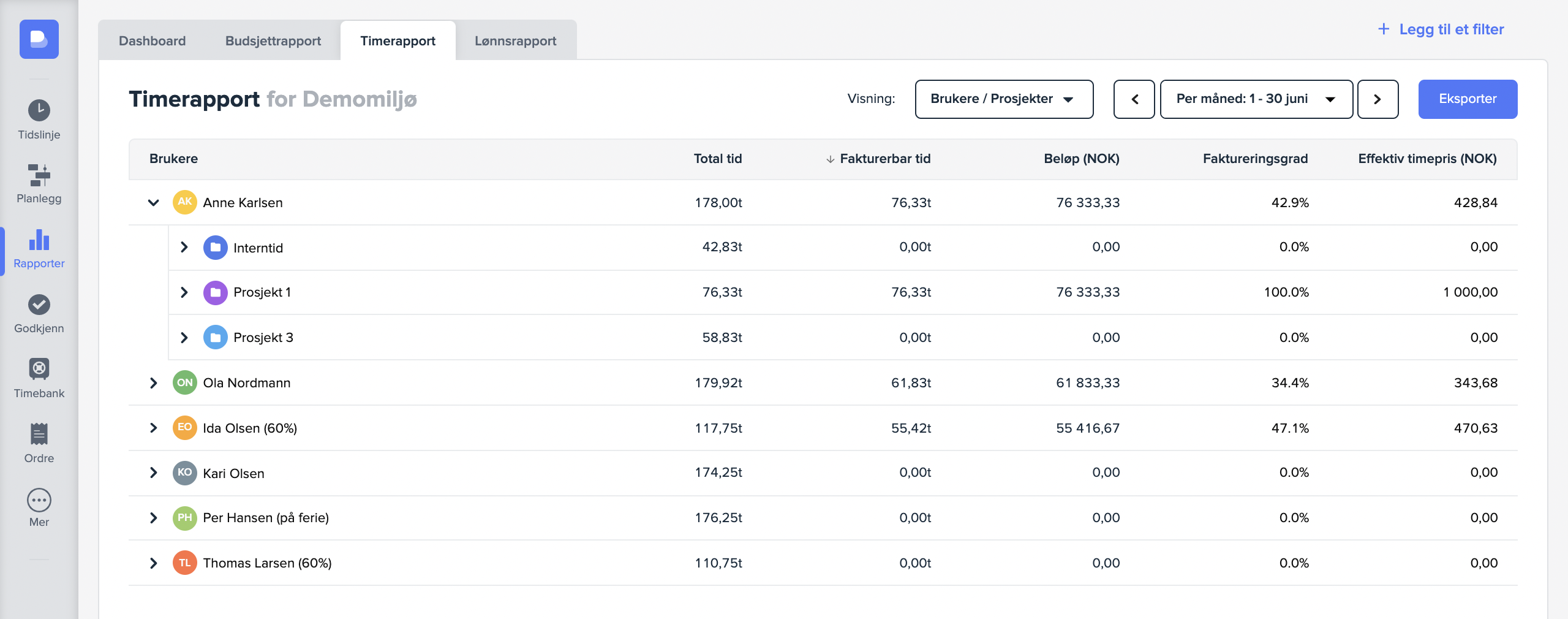1568x619 pixels.
Task: Open the Ordre receipt icon
Action: click(39, 434)
